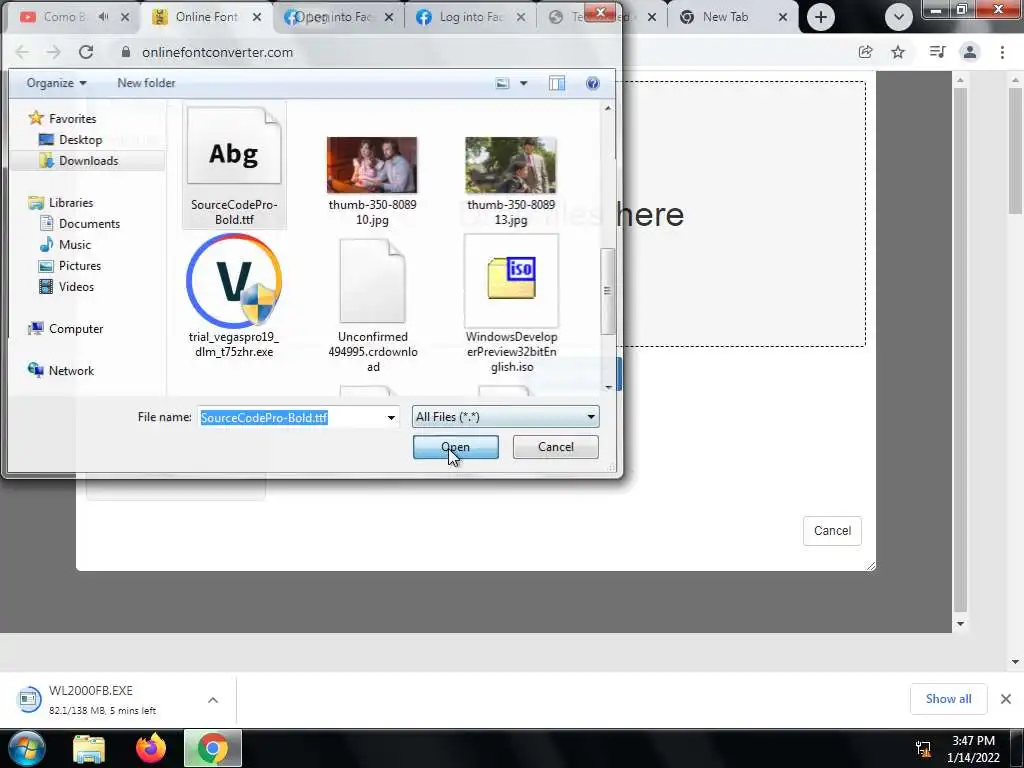The width and height of the screenshot is (1024, 768).
Task: Launch Firefox from taskbar
Action: tap(151, 748)
